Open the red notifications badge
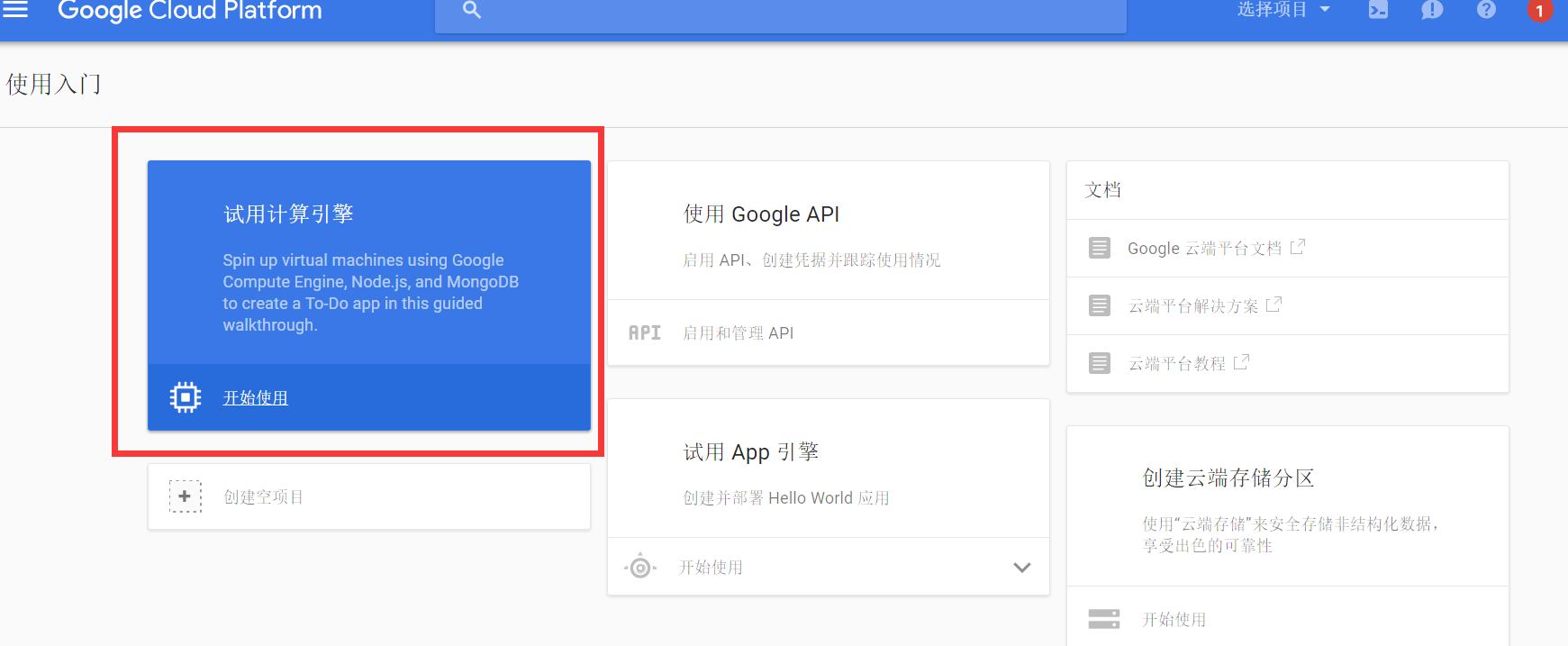The image size is (1568, 646). point(1539,11)
